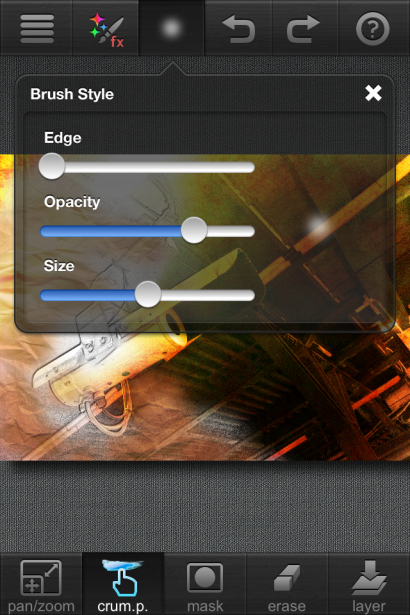
Task: Tap the soft brush style preview button
Action: tap(171, 28)
